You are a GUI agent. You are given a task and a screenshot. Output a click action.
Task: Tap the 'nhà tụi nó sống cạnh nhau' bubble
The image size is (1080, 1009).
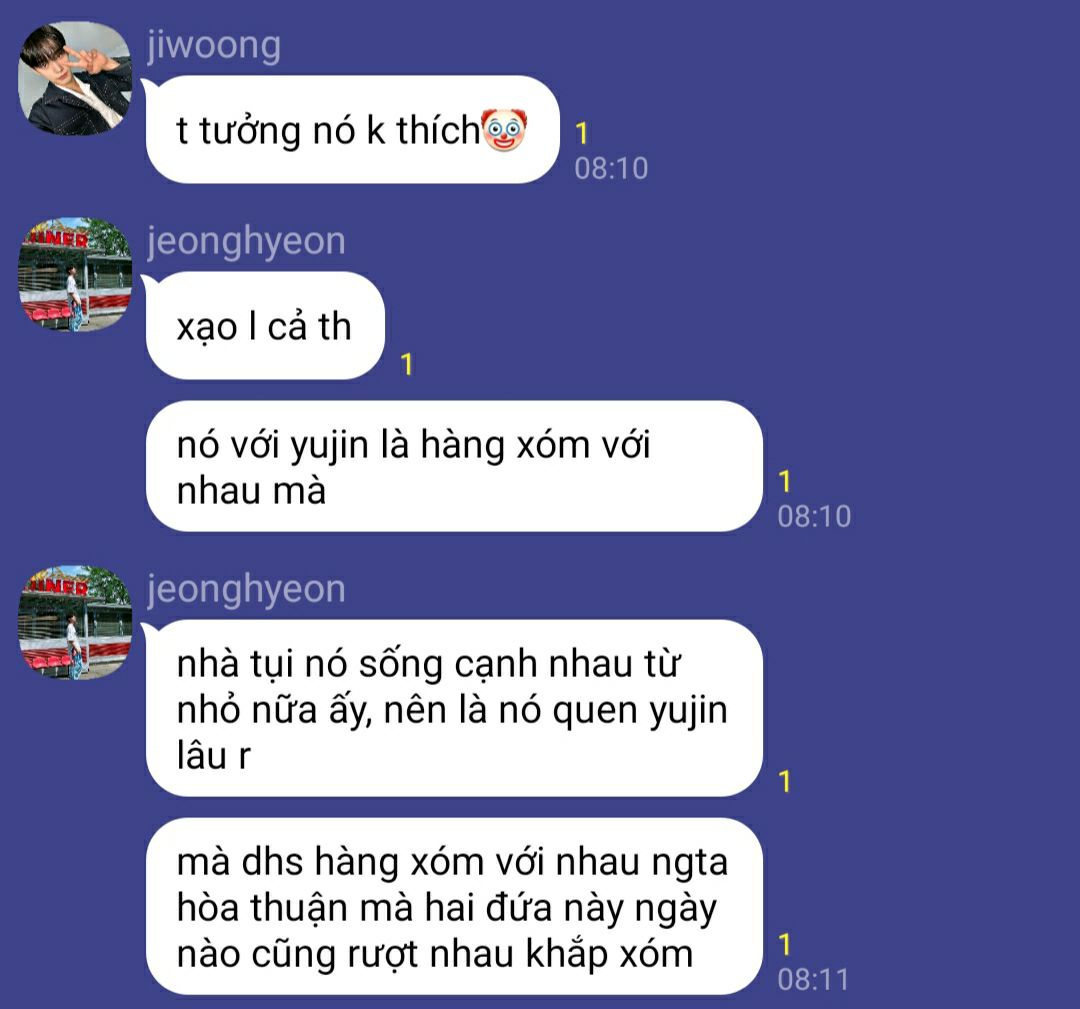click(454, 708)
